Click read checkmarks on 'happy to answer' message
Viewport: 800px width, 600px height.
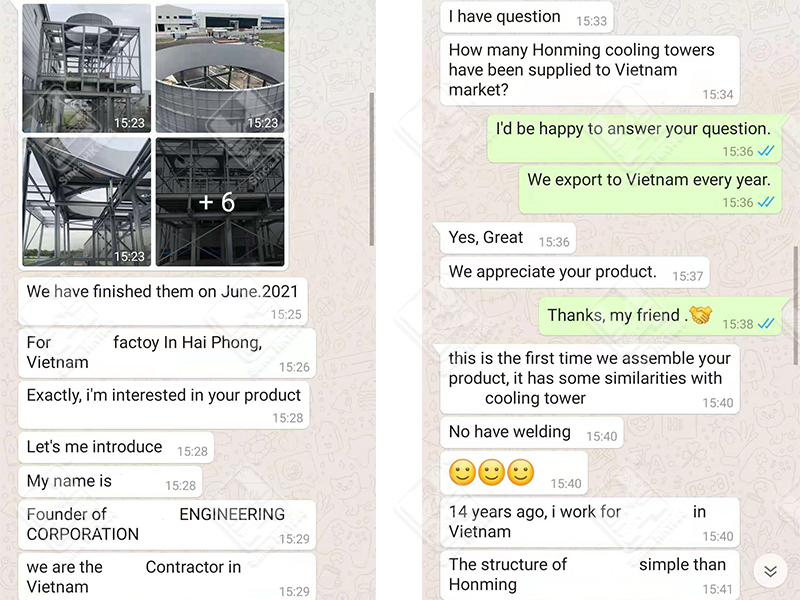(x=766, y=151)
